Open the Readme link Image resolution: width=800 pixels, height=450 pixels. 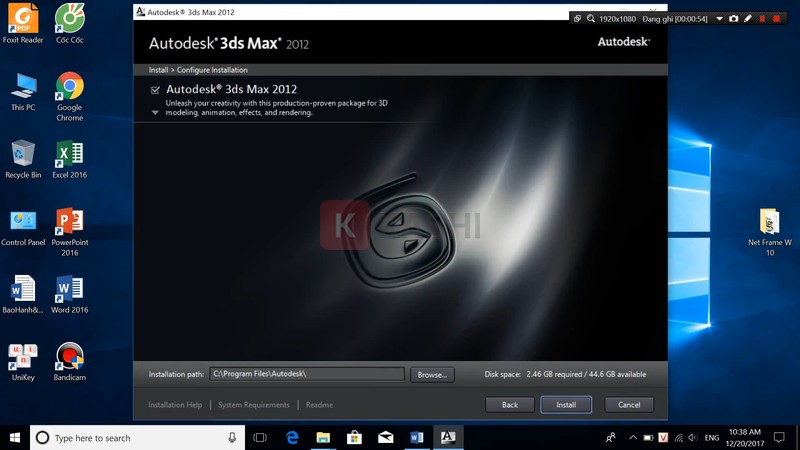pos(319,405)
